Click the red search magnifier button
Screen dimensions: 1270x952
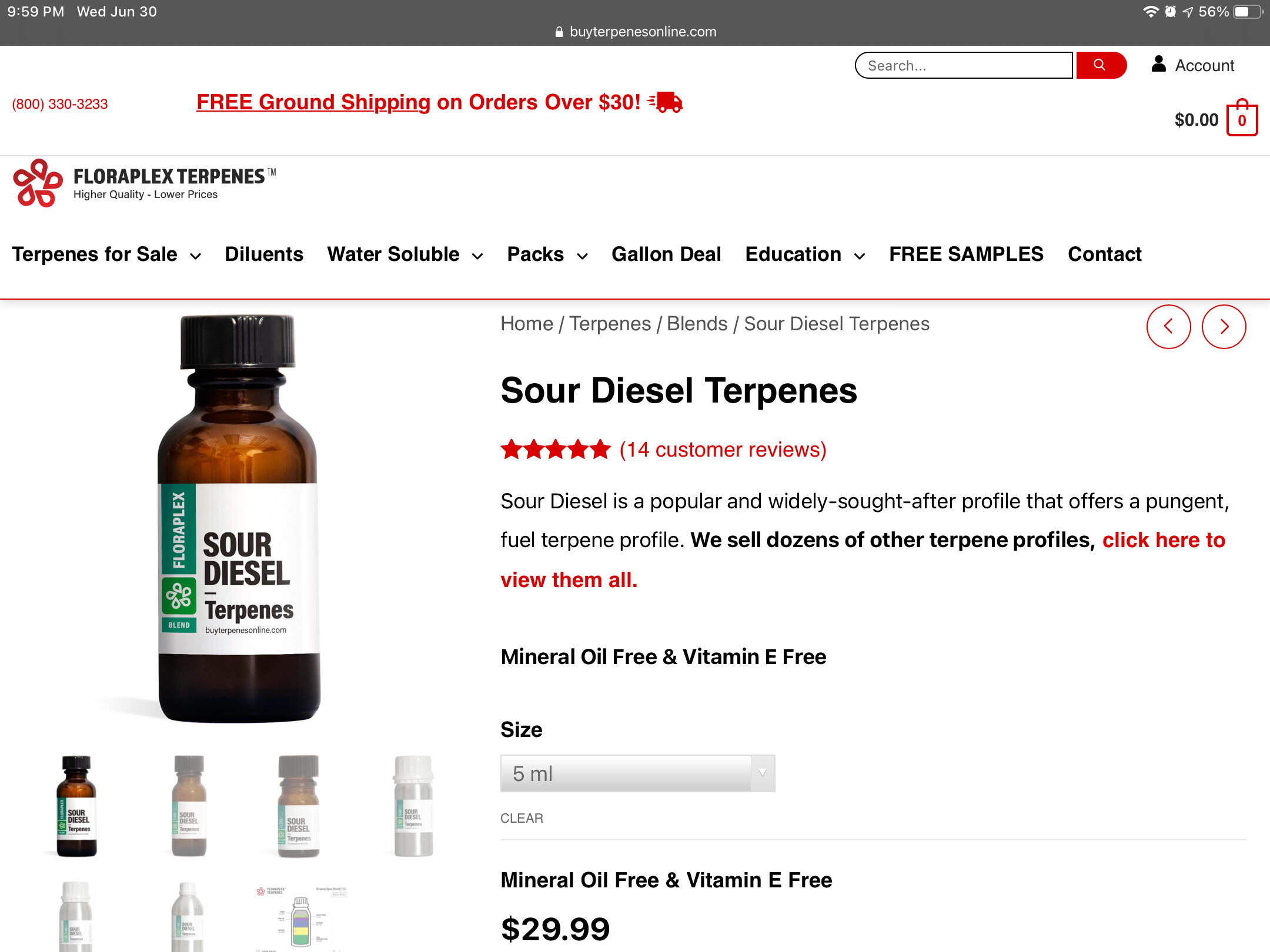1101,65
